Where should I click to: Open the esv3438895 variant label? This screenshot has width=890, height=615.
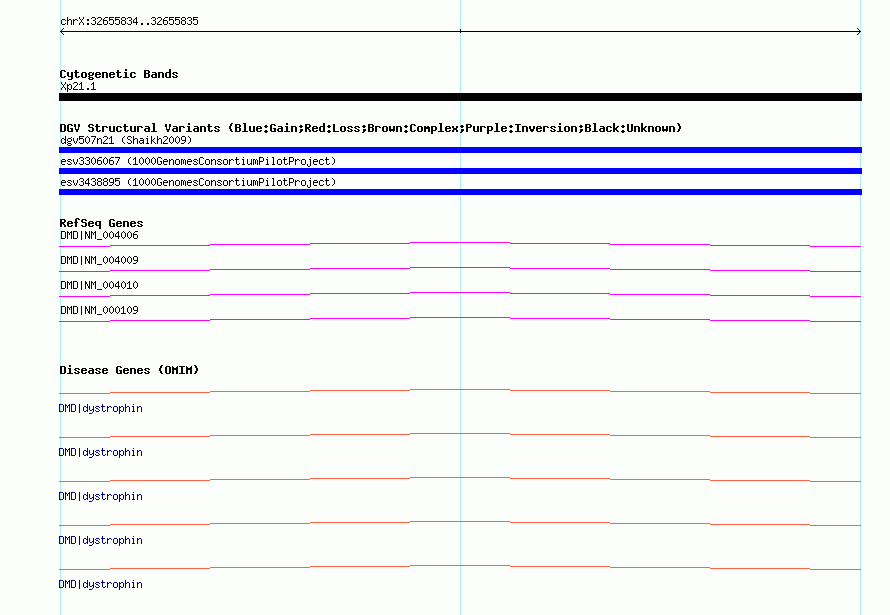[198, 182]
